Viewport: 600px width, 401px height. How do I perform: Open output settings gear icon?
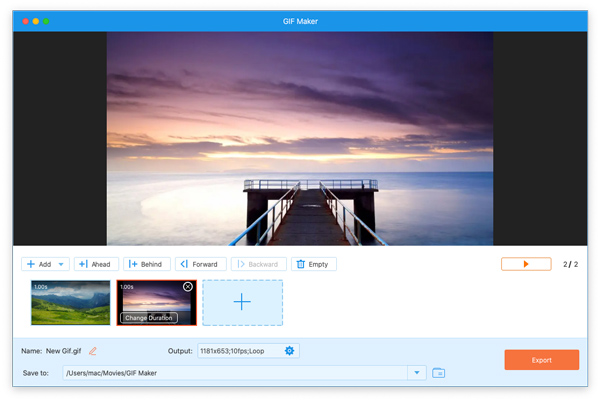[290, 351]
